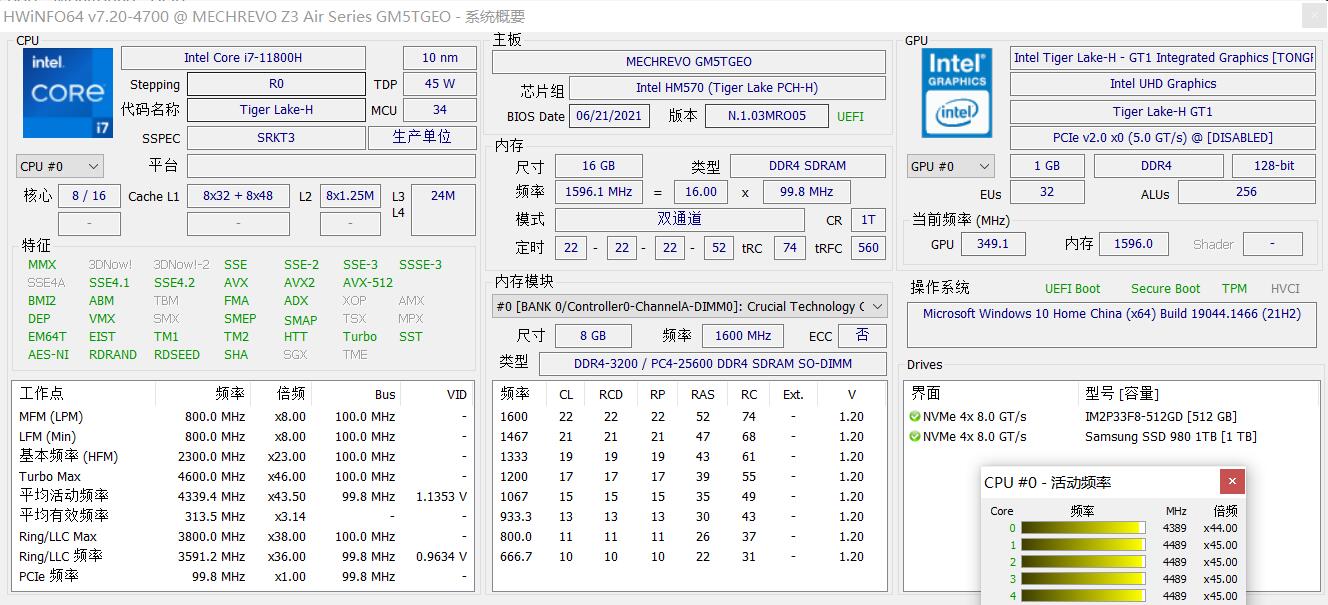Image resolution: width=1328 pixels, height=605 pixels.
Task: Click the 8 / 16 core count field
Action: [89, 196]
